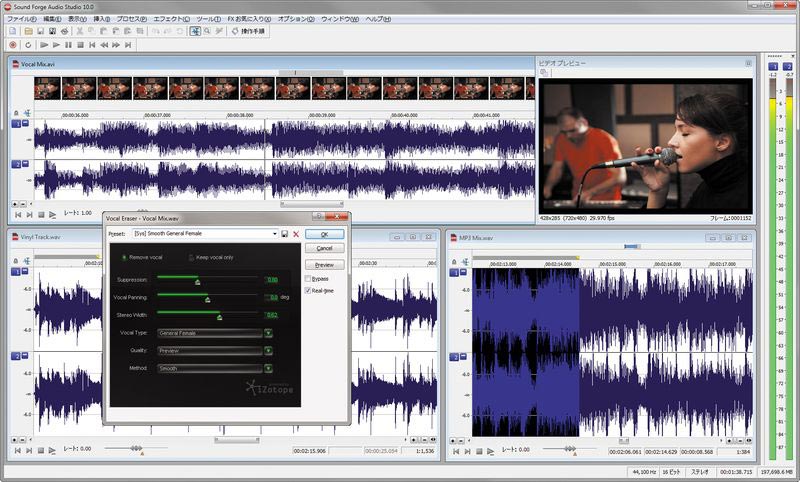Expand the Quality dropdown arrow
Screen dimensions: 800x482
pyautogui.click(x=268, y=351)
